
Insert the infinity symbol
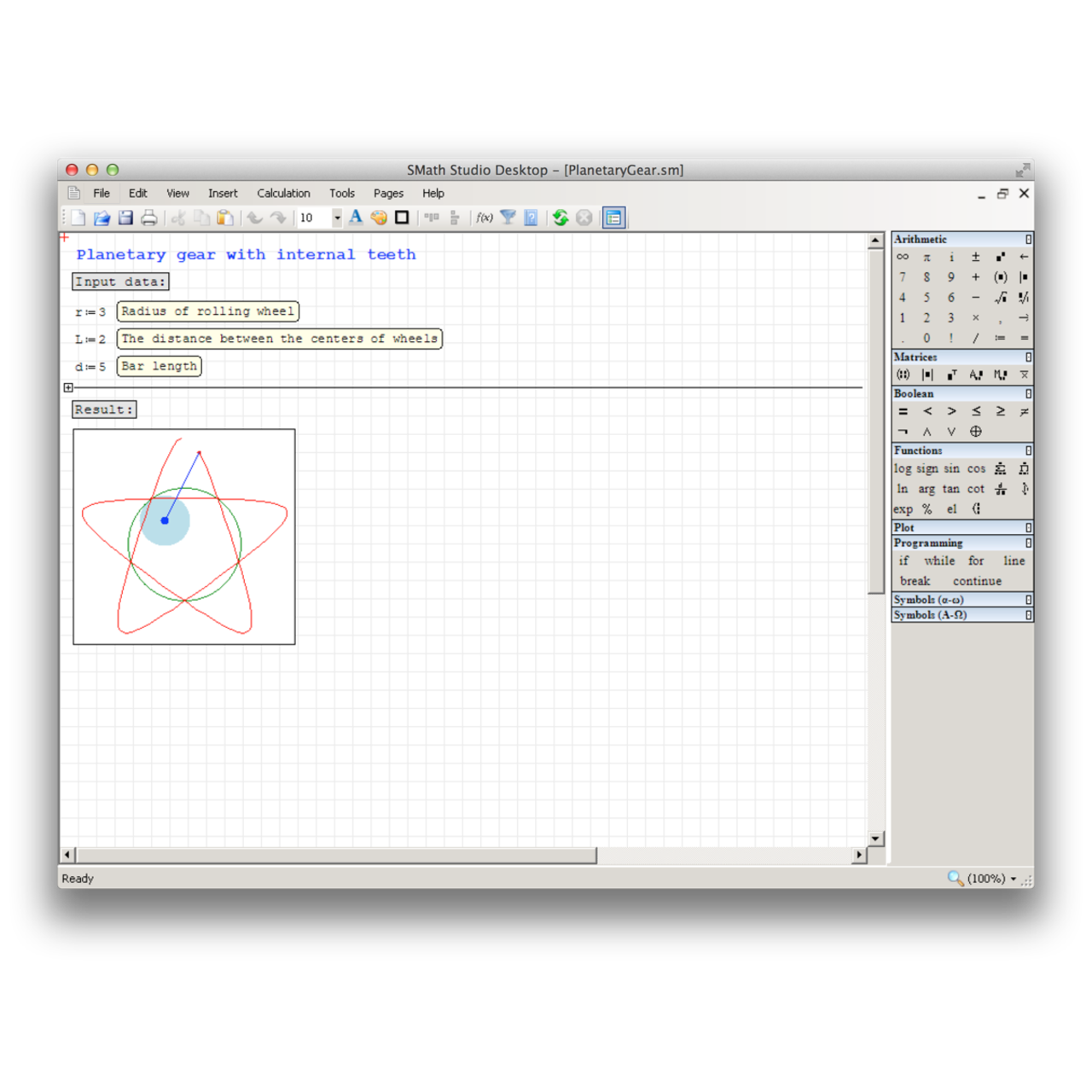tap(903, 257)
